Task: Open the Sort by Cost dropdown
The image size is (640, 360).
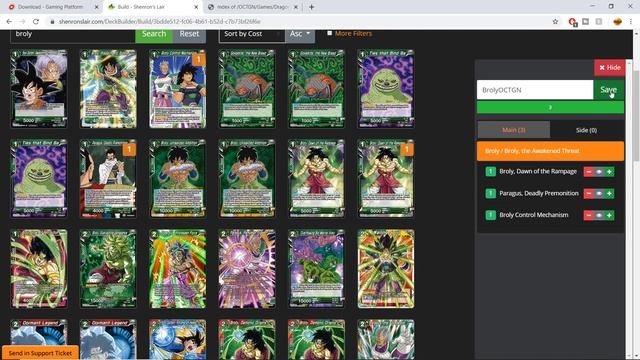Action: pos(252,34)
